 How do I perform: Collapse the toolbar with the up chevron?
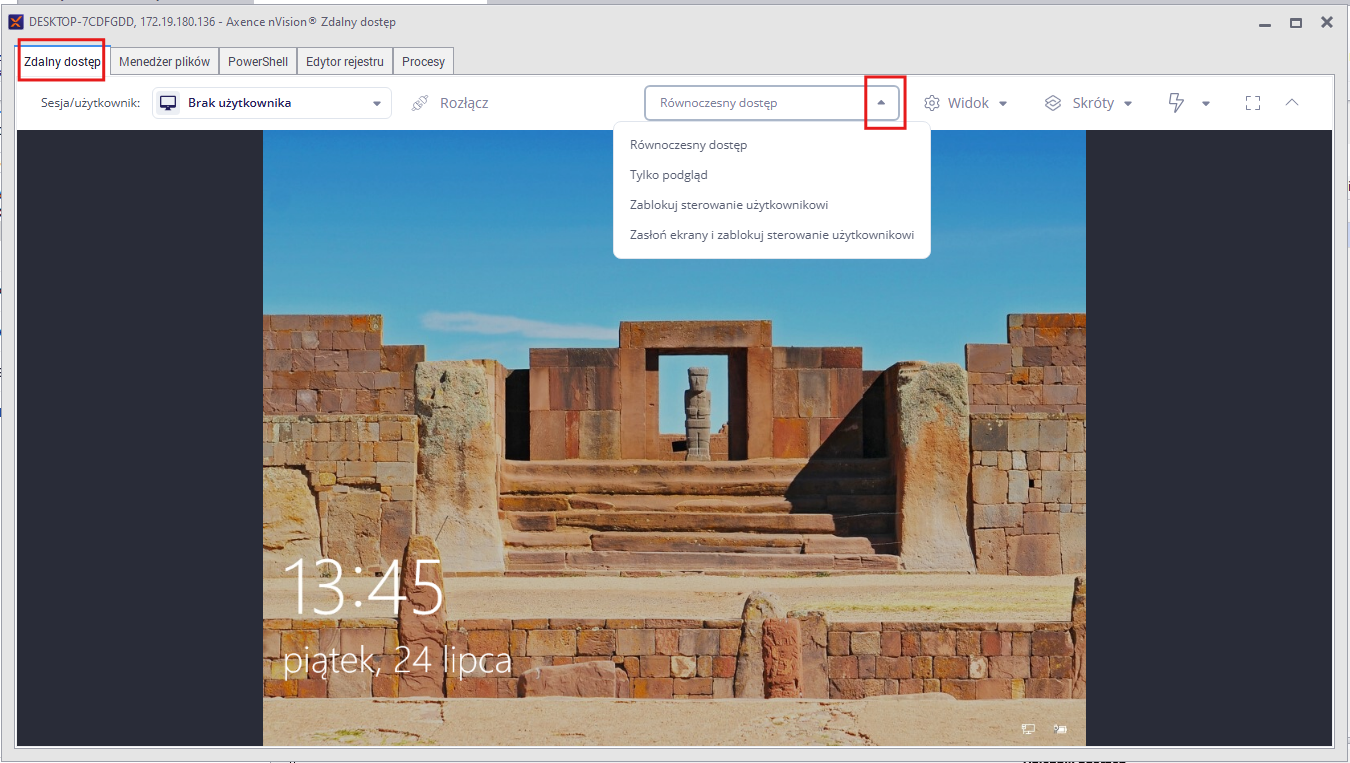pyautogui.click(x=1292, y=103)
